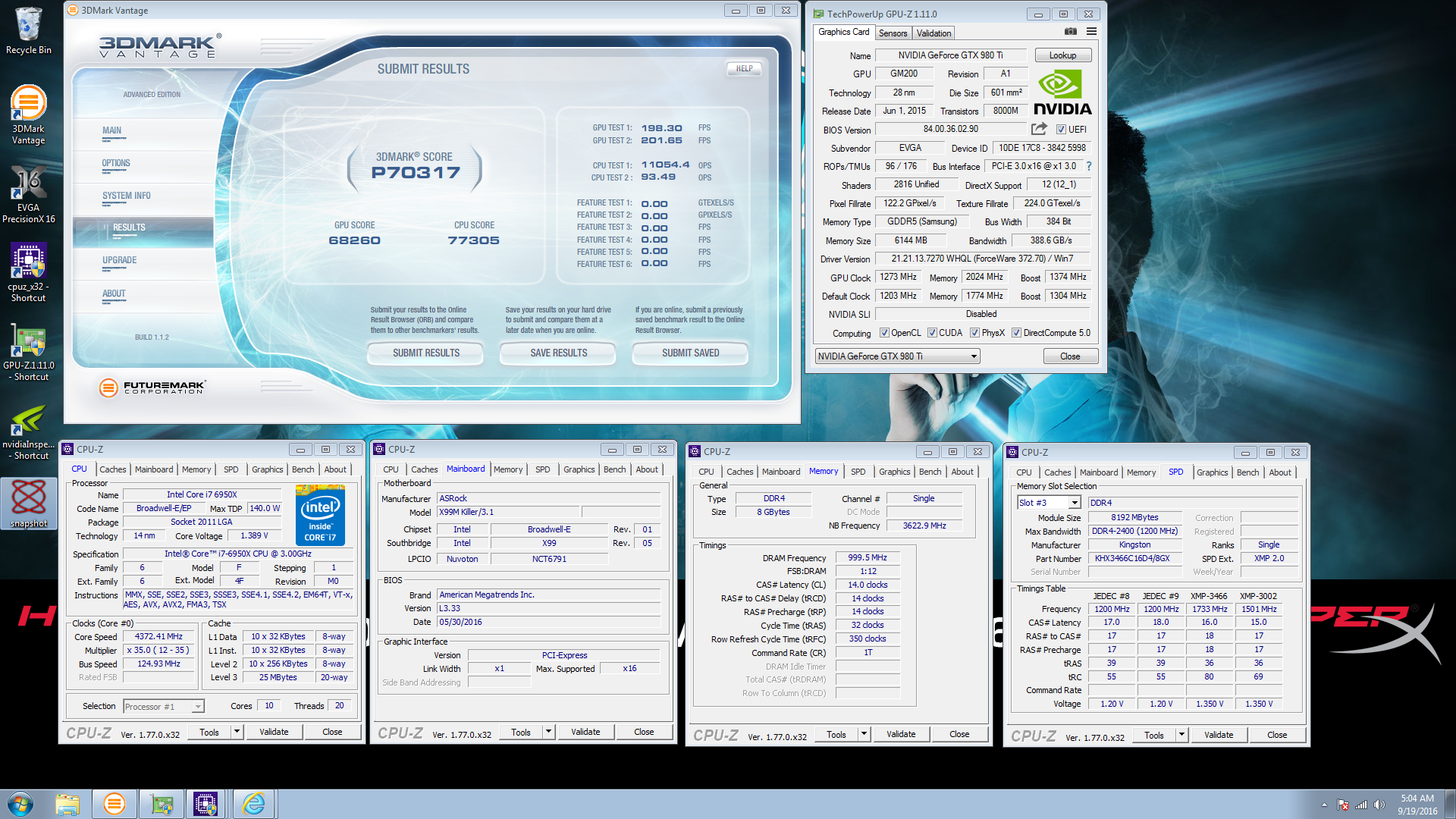Open Main in 3DMark sidebar
Image resolution: width=1456 pixels, height=819 pixels.
pos(112,130)
